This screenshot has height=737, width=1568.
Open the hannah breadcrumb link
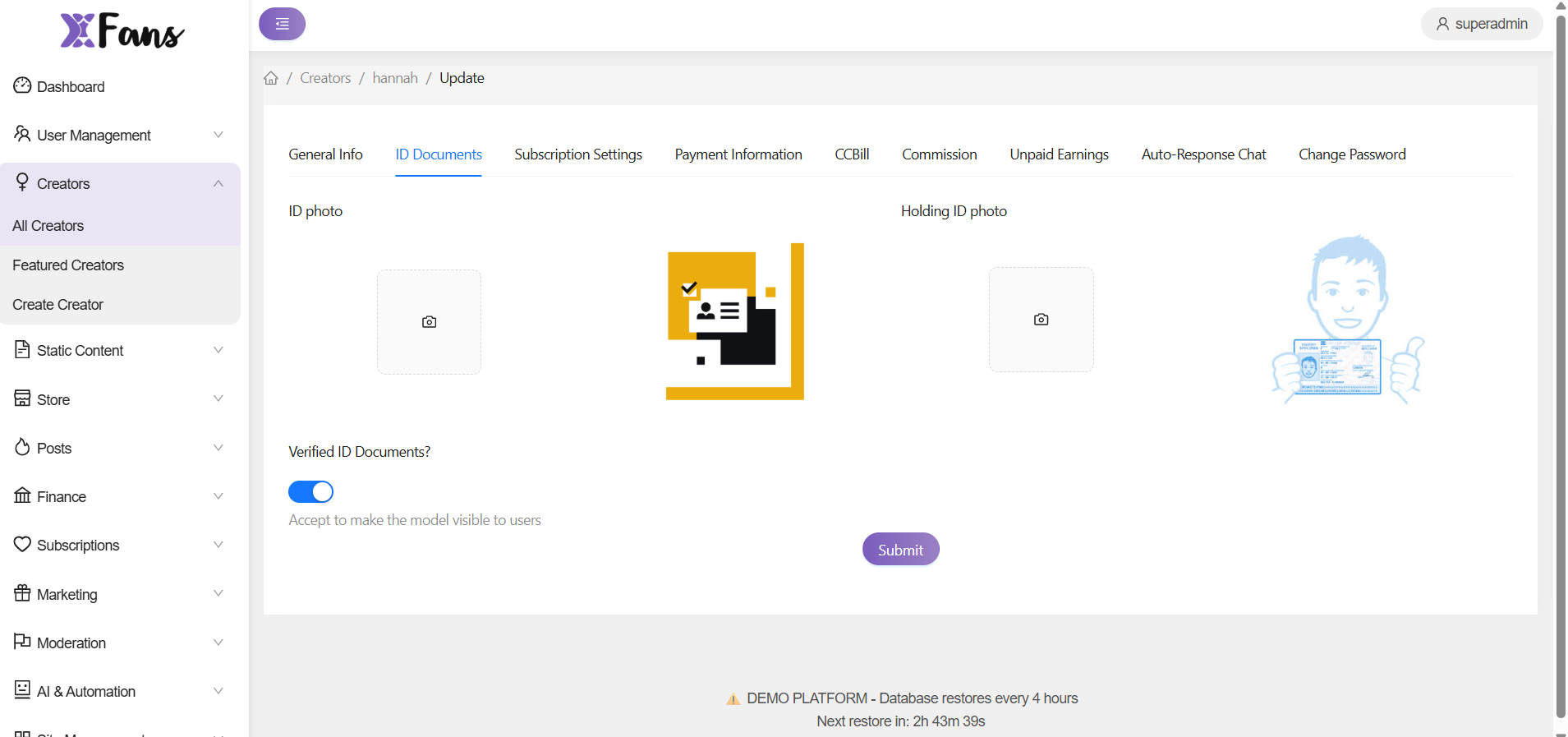click(x=395, y=78)
